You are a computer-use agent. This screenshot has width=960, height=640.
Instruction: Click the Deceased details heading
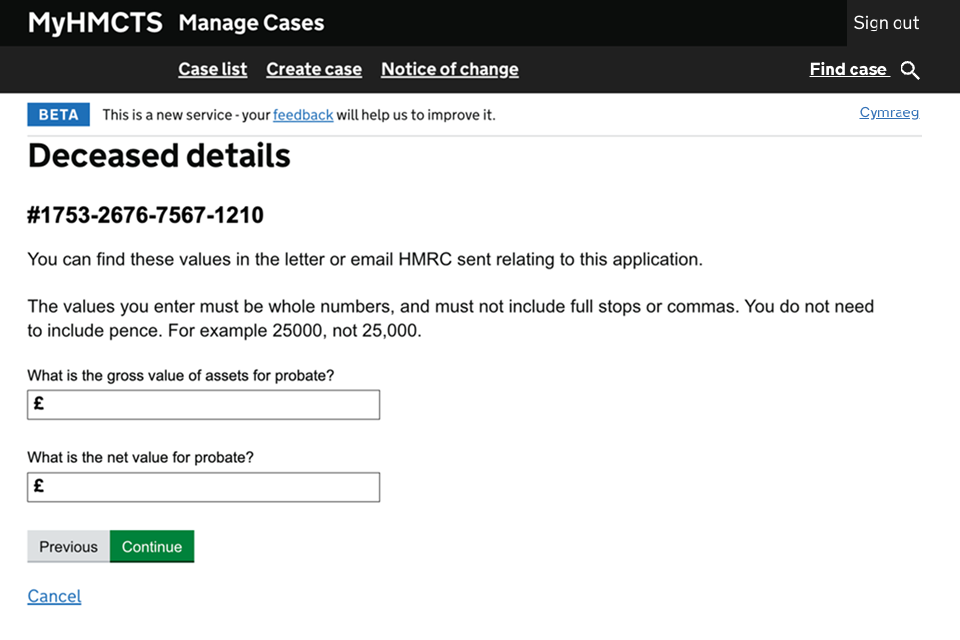tap(159, 156)
